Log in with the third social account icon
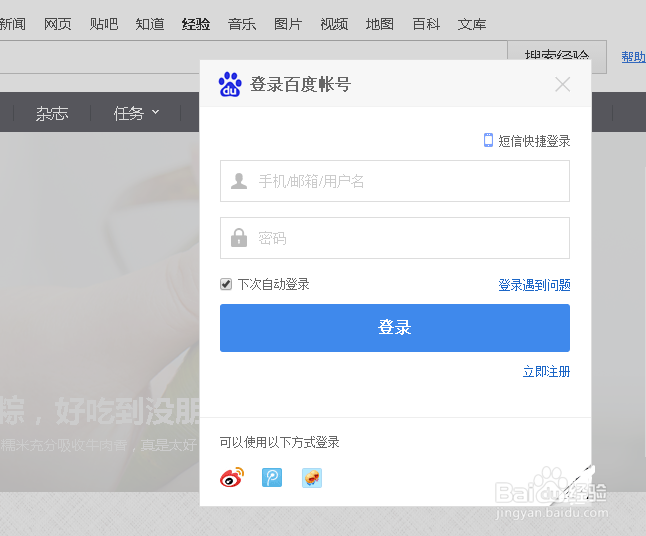The height and width of the screenshot is (536, 646). [x=312, y=477]
